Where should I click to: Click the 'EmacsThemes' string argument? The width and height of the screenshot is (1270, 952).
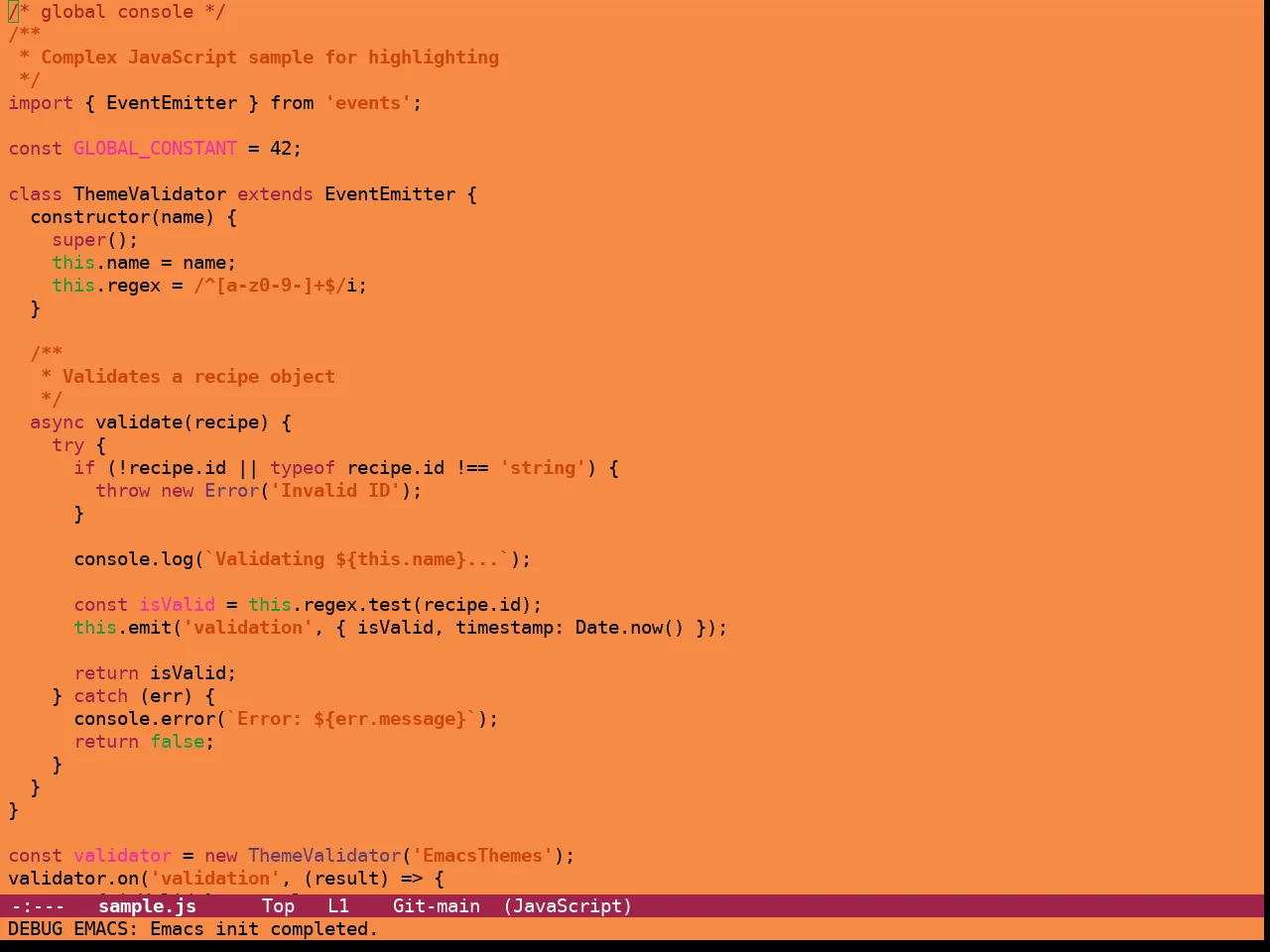pos(482,856)
